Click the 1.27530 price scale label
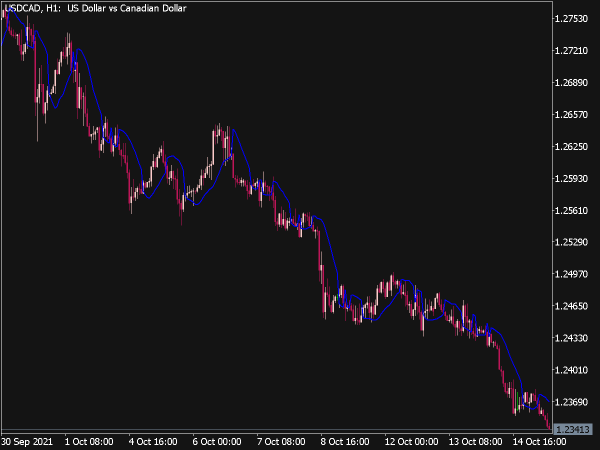The width and height of the screenshot is (600, 450). coord(571,19)
